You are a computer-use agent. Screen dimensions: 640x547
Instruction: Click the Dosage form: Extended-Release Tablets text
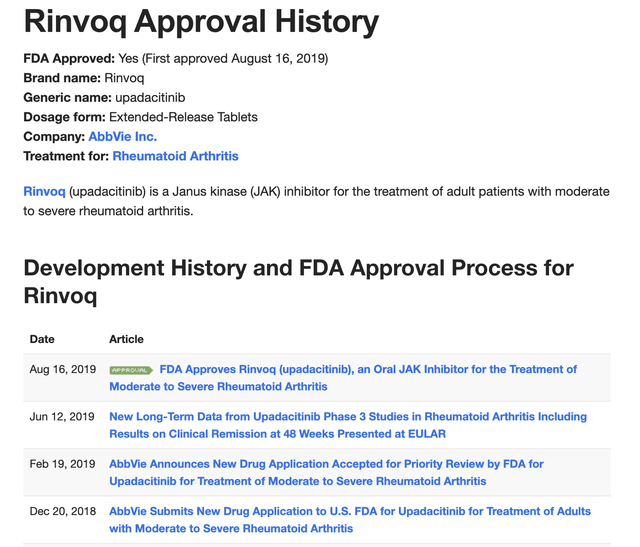click(x=140, y=117)
